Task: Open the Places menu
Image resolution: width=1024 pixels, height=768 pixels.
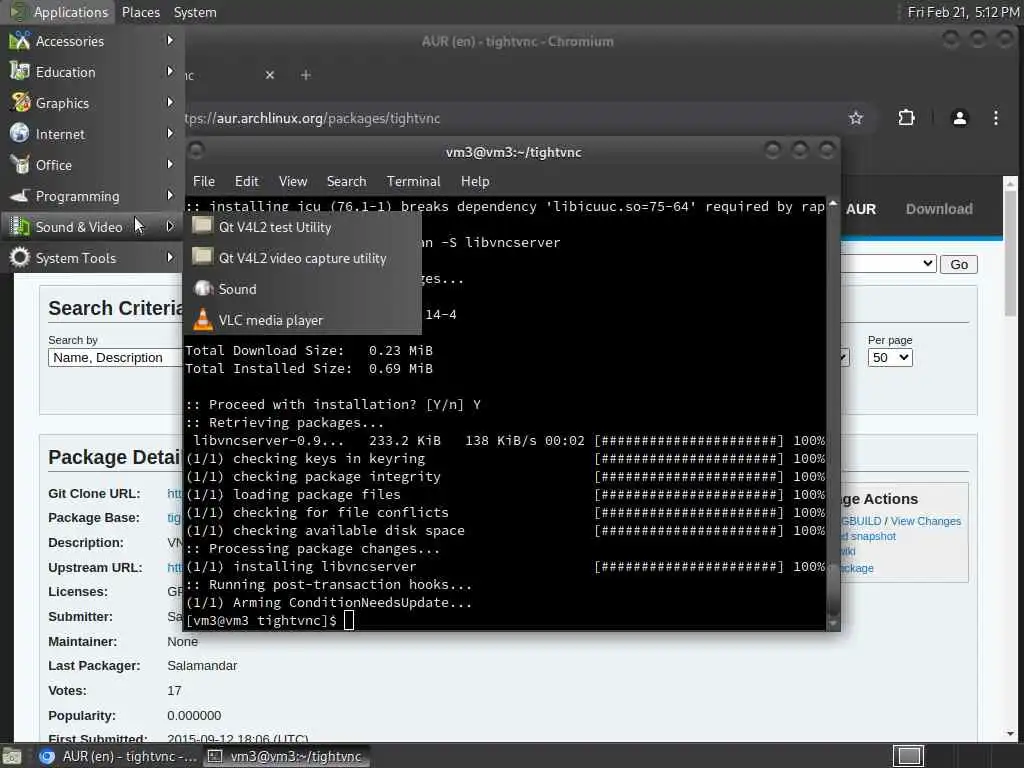Action: tap(140, 12)
